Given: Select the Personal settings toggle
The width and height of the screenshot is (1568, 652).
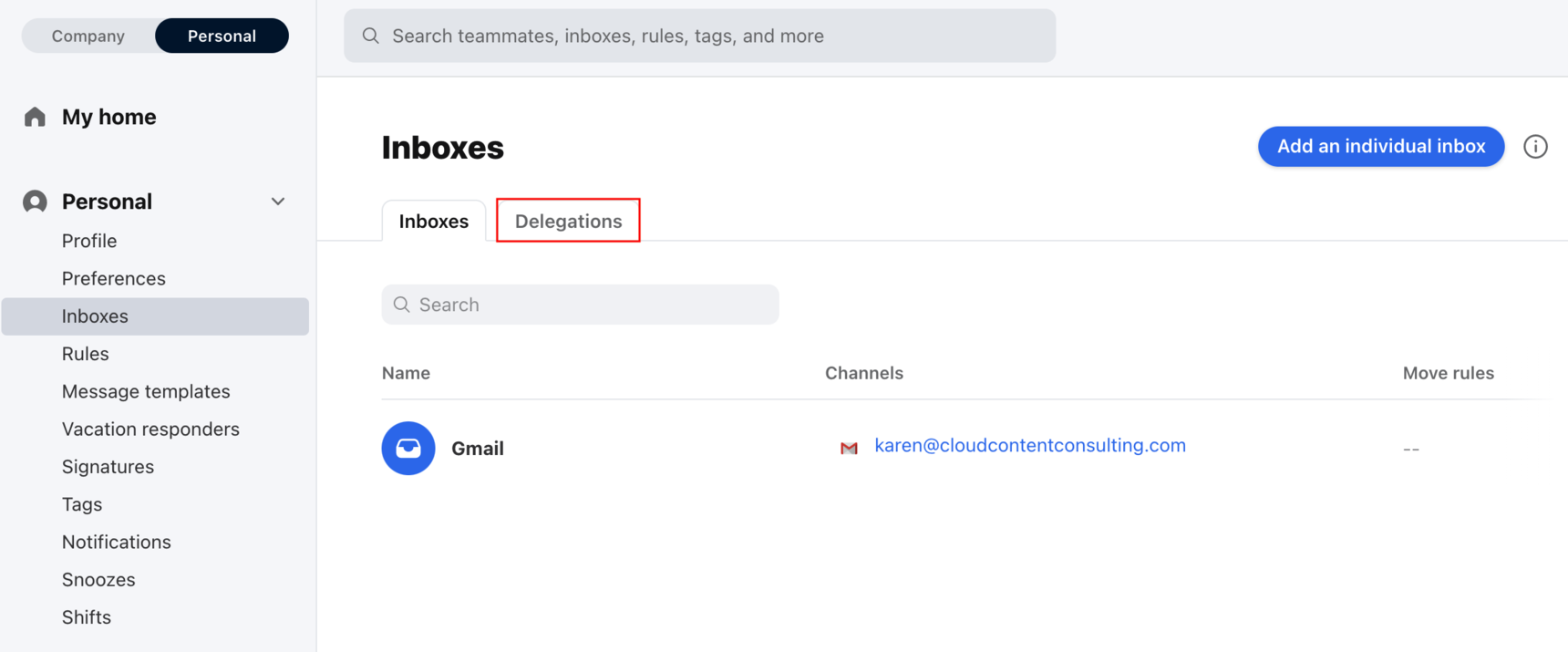Looking at the screenshot, I should 222,36.
